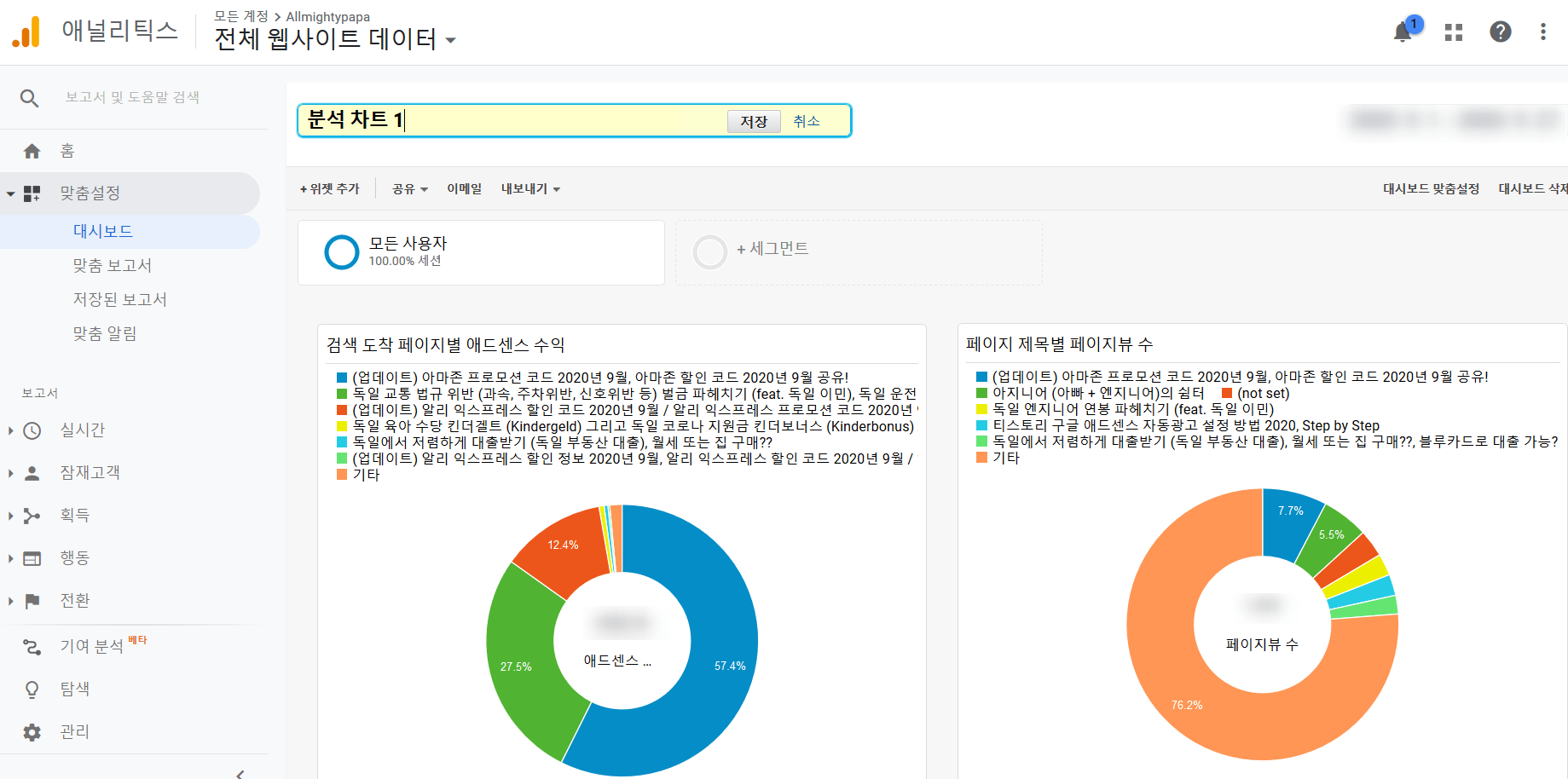Viewport: 1568px width, 779px height.
Task: Click the green 5.5% pageview slice
Action: (1328, 542)
